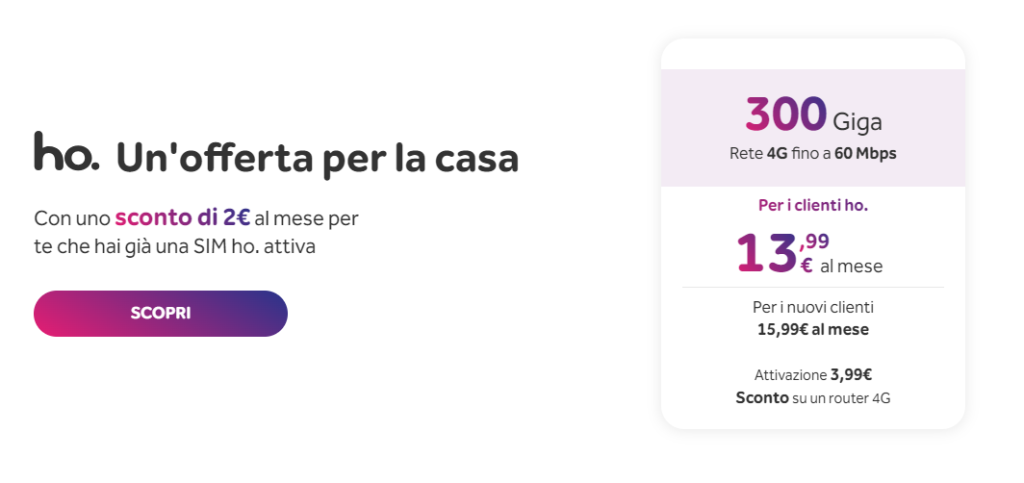Click the "Per i nuovi clienti" label
The width and height of the screenshot is (1024, 483).
click(812, 307)
